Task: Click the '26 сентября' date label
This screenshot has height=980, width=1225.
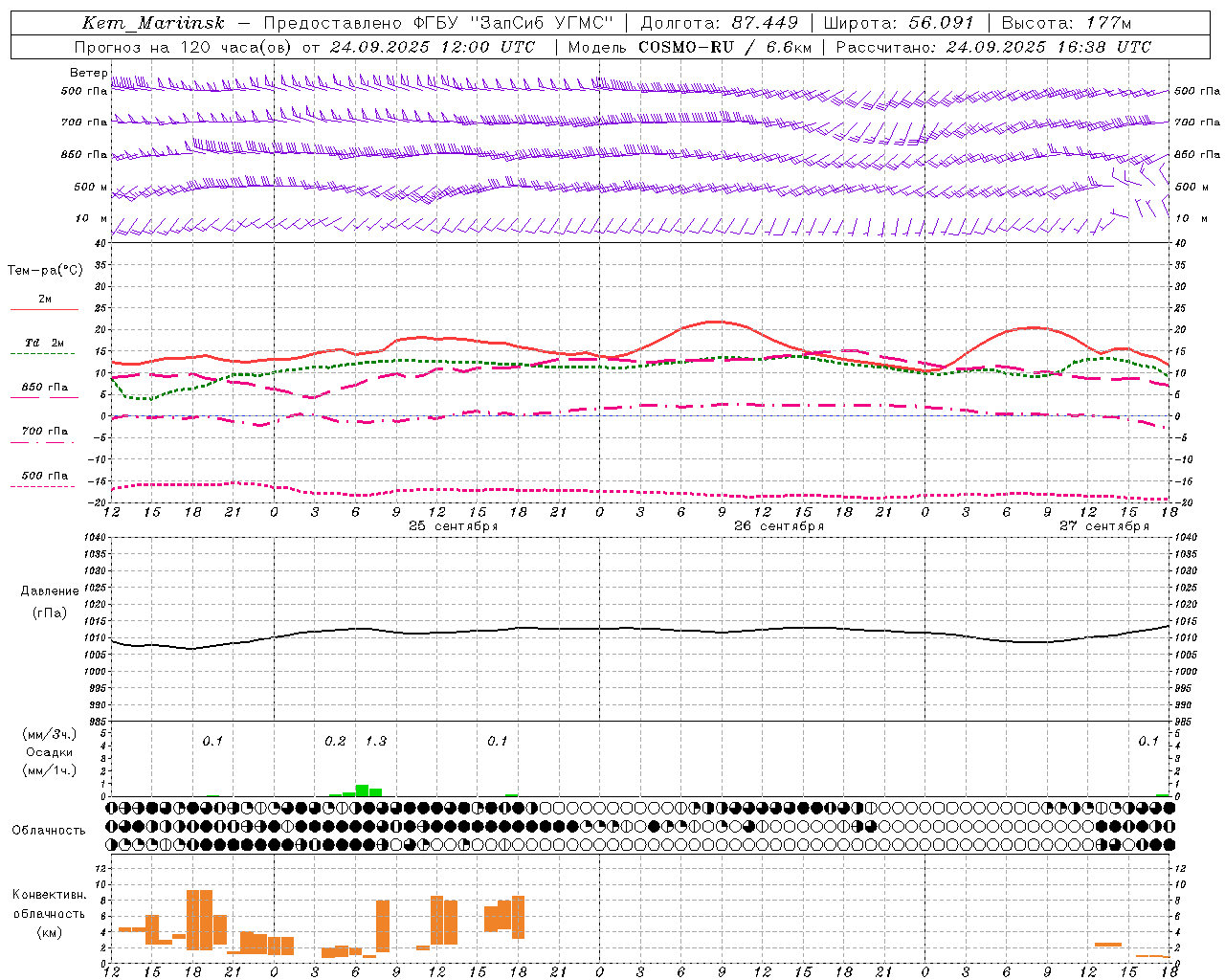Action: coord(779,526)
